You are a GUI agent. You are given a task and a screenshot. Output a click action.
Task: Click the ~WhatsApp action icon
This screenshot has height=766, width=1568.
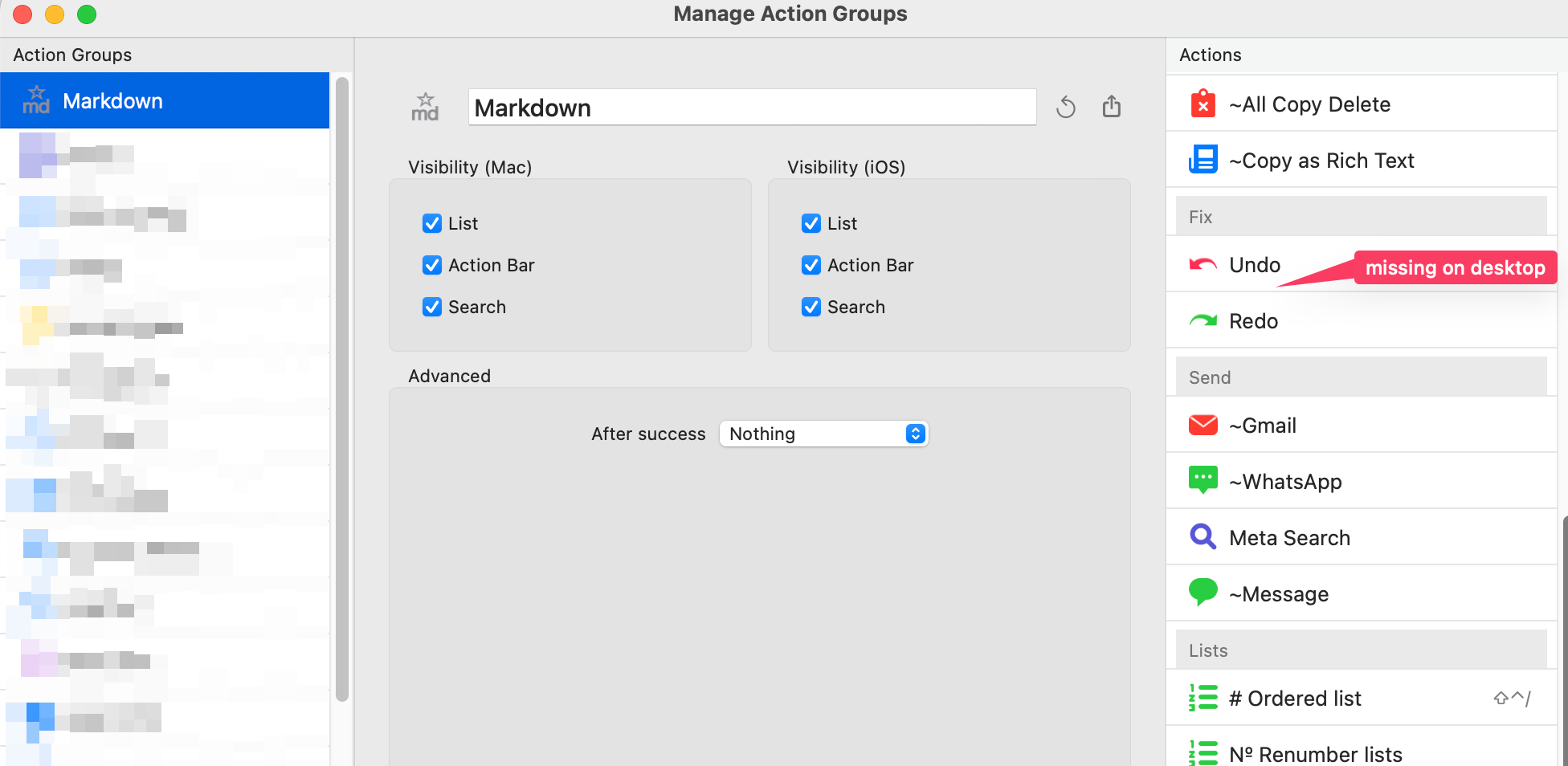tap(1203, 480)
